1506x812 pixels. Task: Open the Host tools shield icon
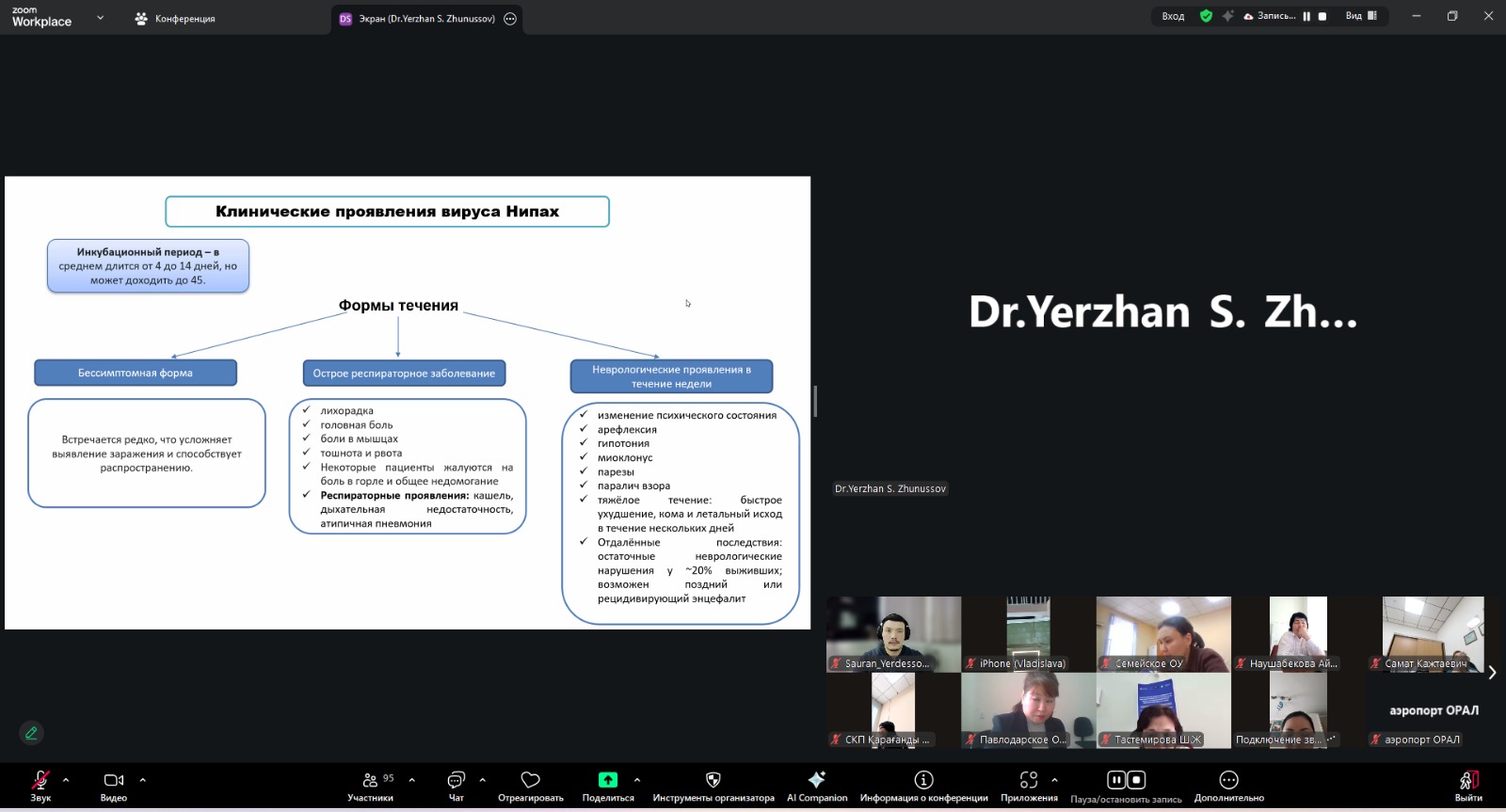tap(713, 780)
